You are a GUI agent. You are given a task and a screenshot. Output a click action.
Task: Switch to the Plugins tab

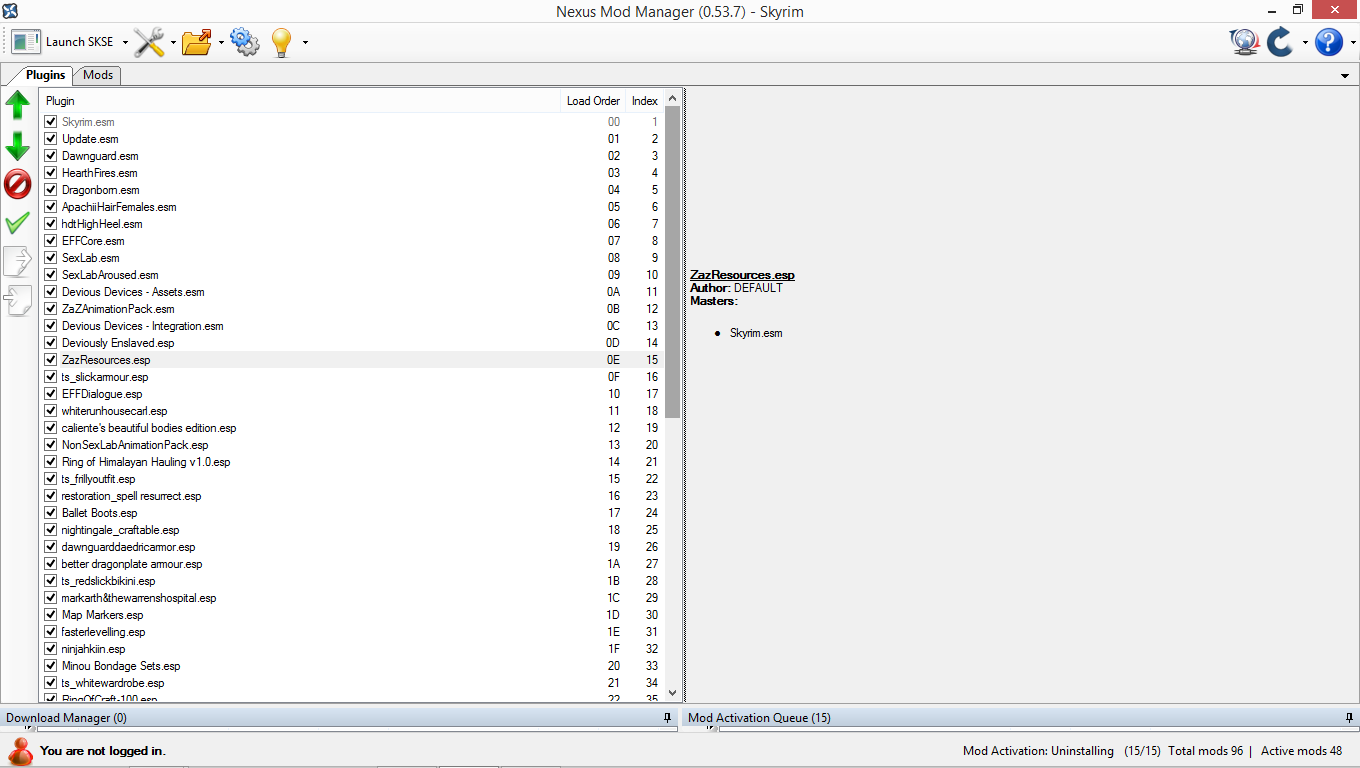(45, 75)
